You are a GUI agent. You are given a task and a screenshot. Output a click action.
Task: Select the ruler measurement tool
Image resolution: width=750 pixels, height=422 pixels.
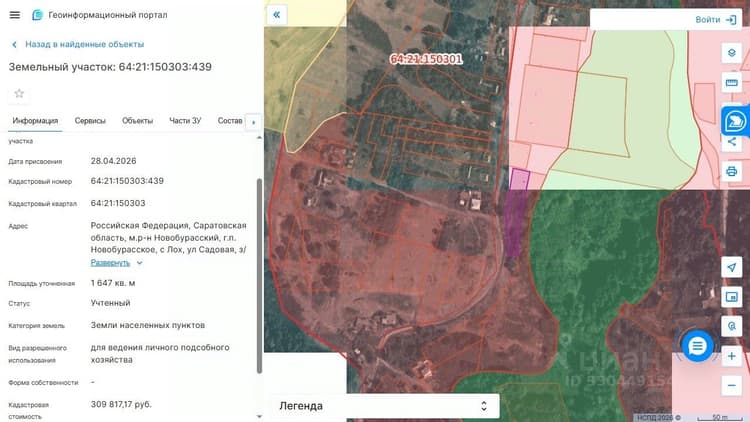pos(731,82)
